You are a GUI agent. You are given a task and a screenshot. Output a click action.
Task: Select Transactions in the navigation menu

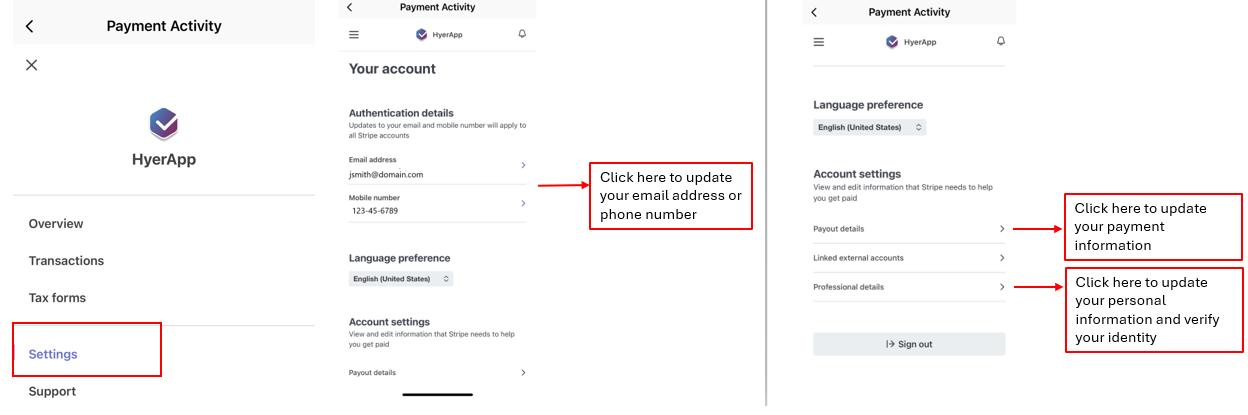pos(66,261)
